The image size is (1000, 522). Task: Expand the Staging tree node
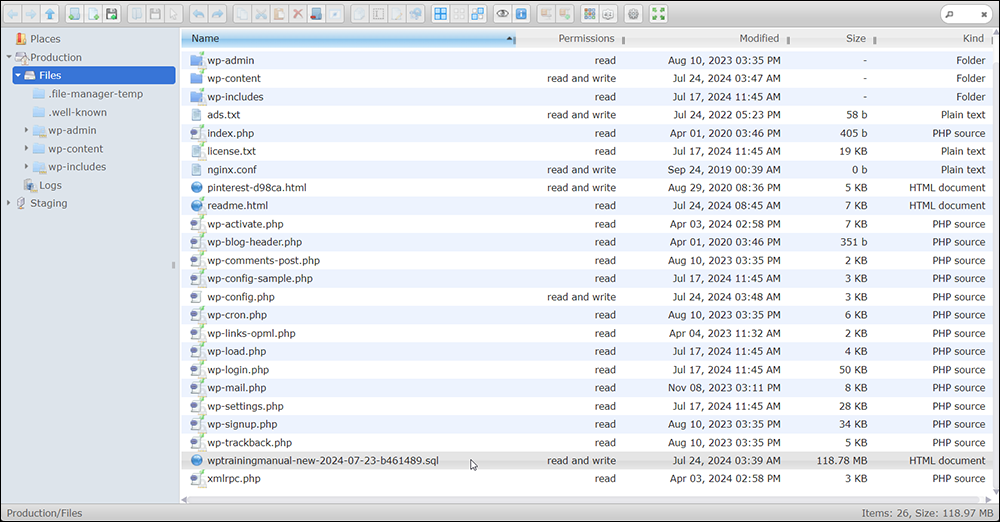coord(8,204)
